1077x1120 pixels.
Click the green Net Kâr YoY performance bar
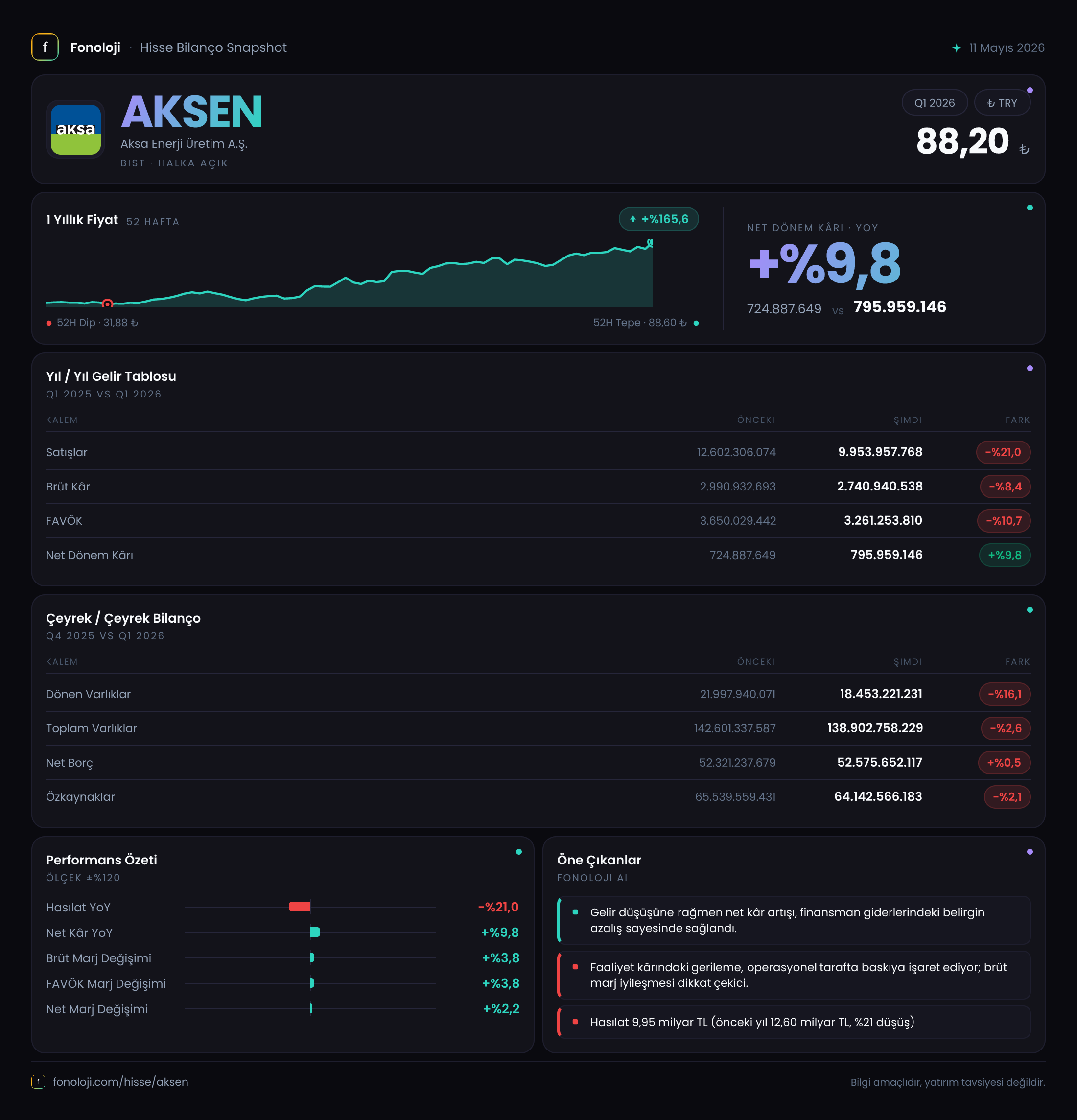click(315, 932)
